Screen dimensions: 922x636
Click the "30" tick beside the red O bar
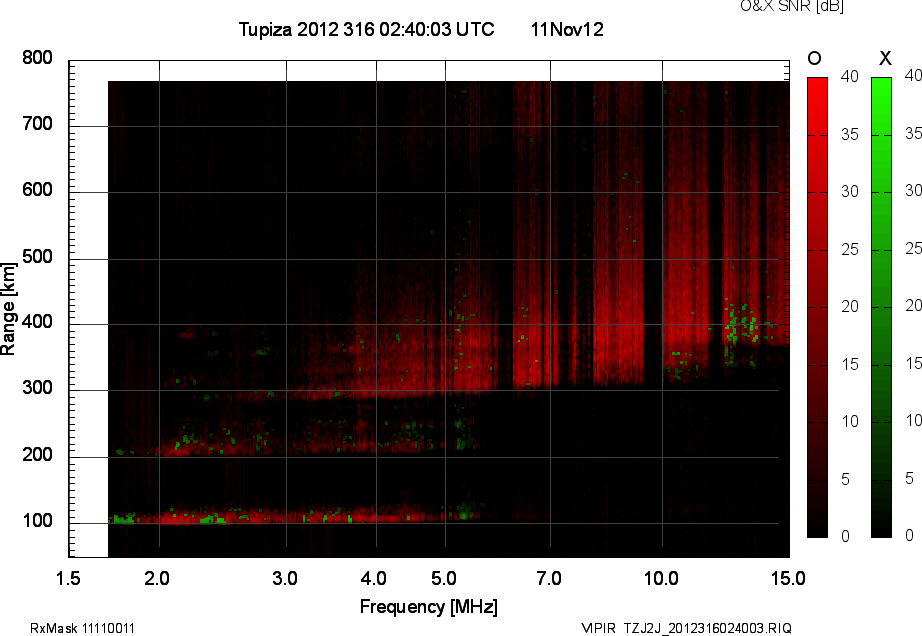click(x=850, y=192)
